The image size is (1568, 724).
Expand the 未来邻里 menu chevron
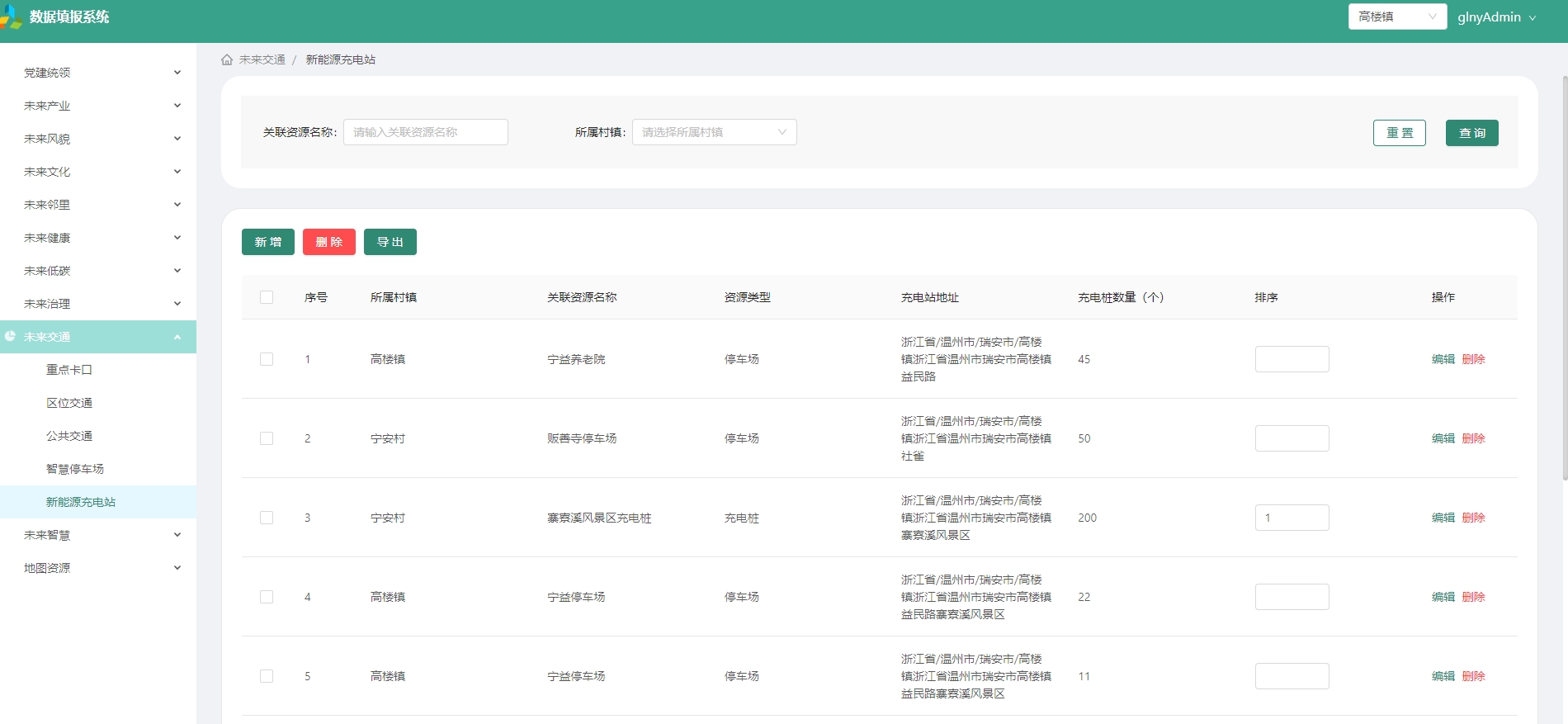(177, 205)
